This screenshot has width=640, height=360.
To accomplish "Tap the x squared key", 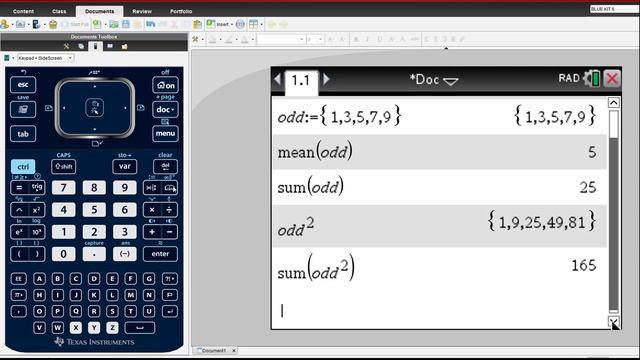I will point(36,210).
